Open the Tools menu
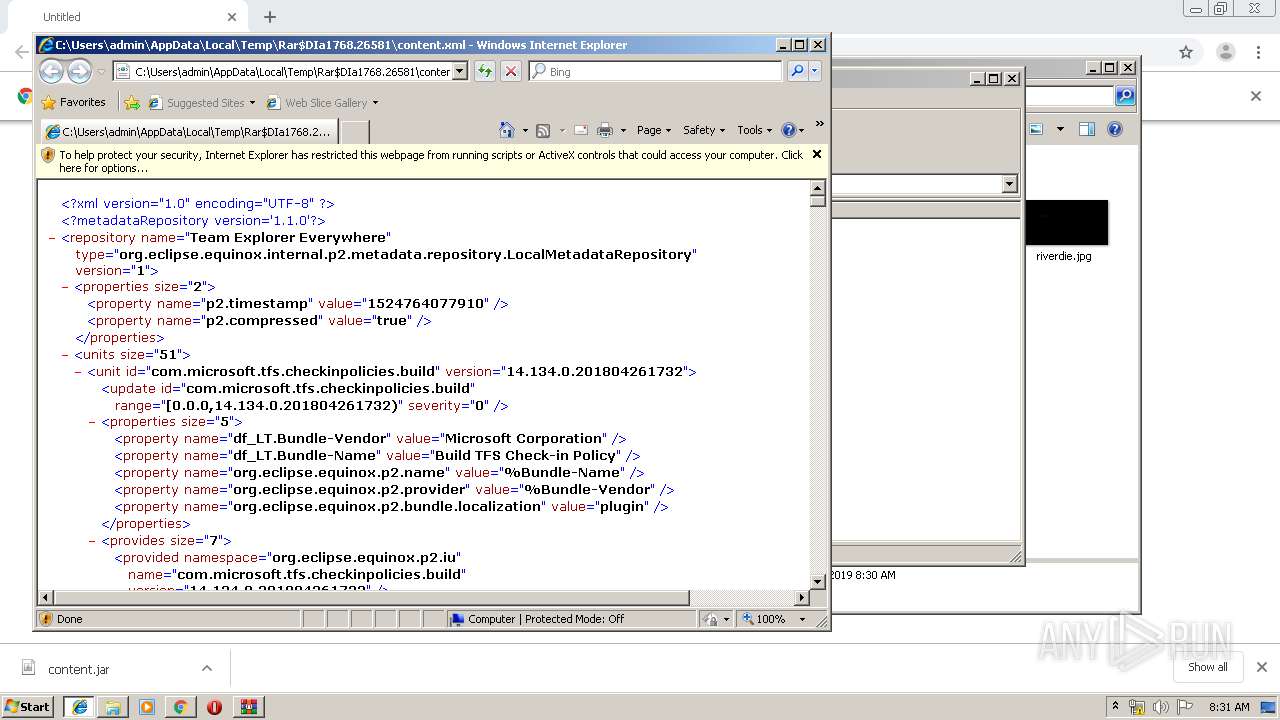This screenshot has height=720, width=1280. pyautogui.click(x=755, y=130)
